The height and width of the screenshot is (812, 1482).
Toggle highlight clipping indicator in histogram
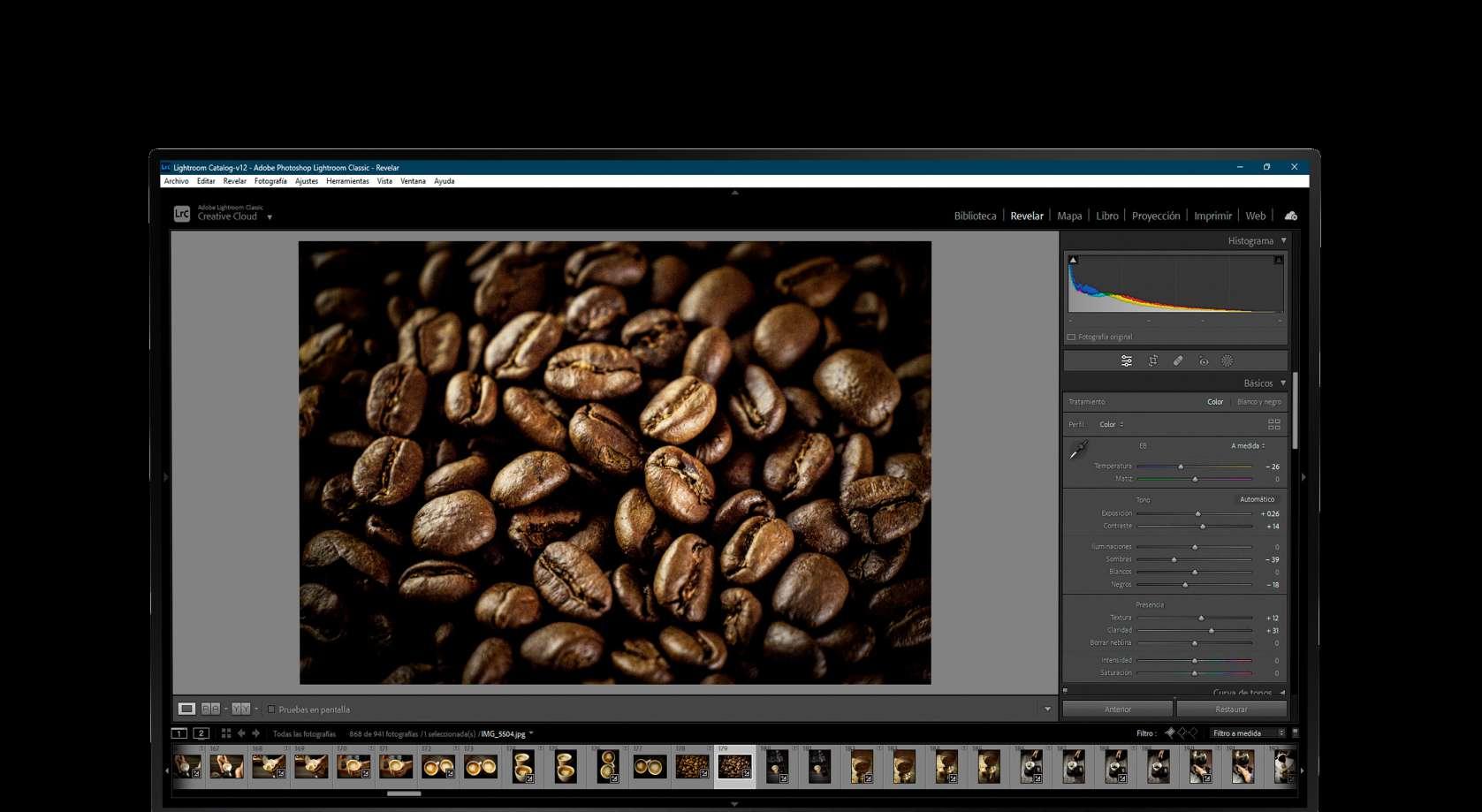[x=1278, y=260]
